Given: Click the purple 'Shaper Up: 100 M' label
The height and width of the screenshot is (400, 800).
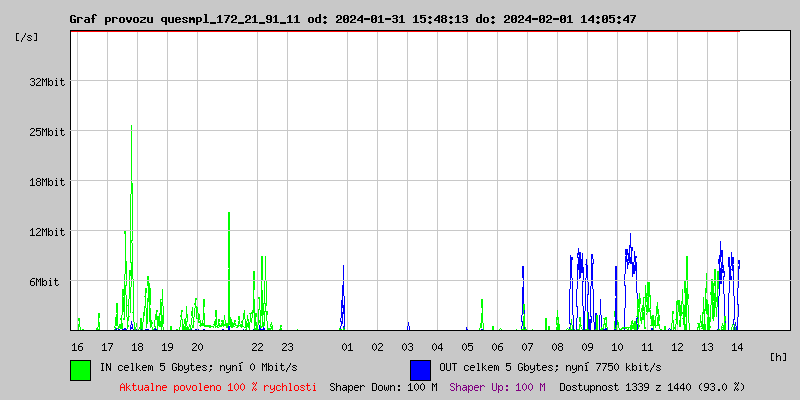Looking at the screenshot, I should [x=497, y=386].
